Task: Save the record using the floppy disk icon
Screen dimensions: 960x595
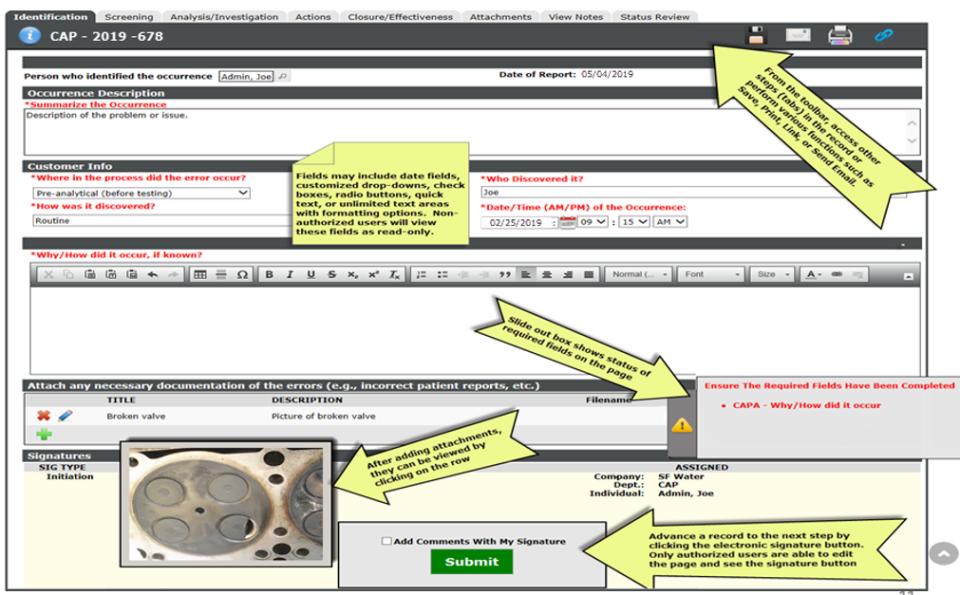Action: pyautogui.click(x=755, y=34)
